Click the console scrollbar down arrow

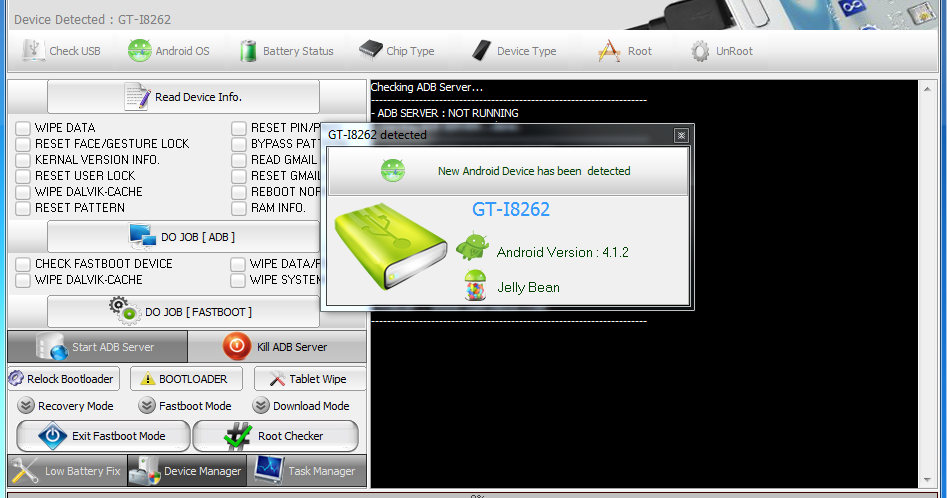coord(927,480)
